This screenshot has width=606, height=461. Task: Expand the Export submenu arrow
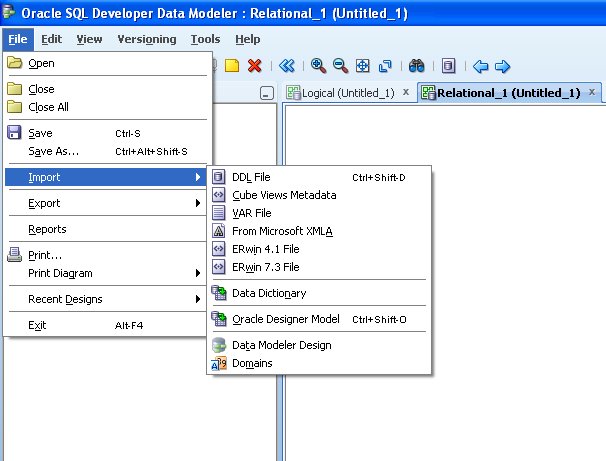click(198, 203)
